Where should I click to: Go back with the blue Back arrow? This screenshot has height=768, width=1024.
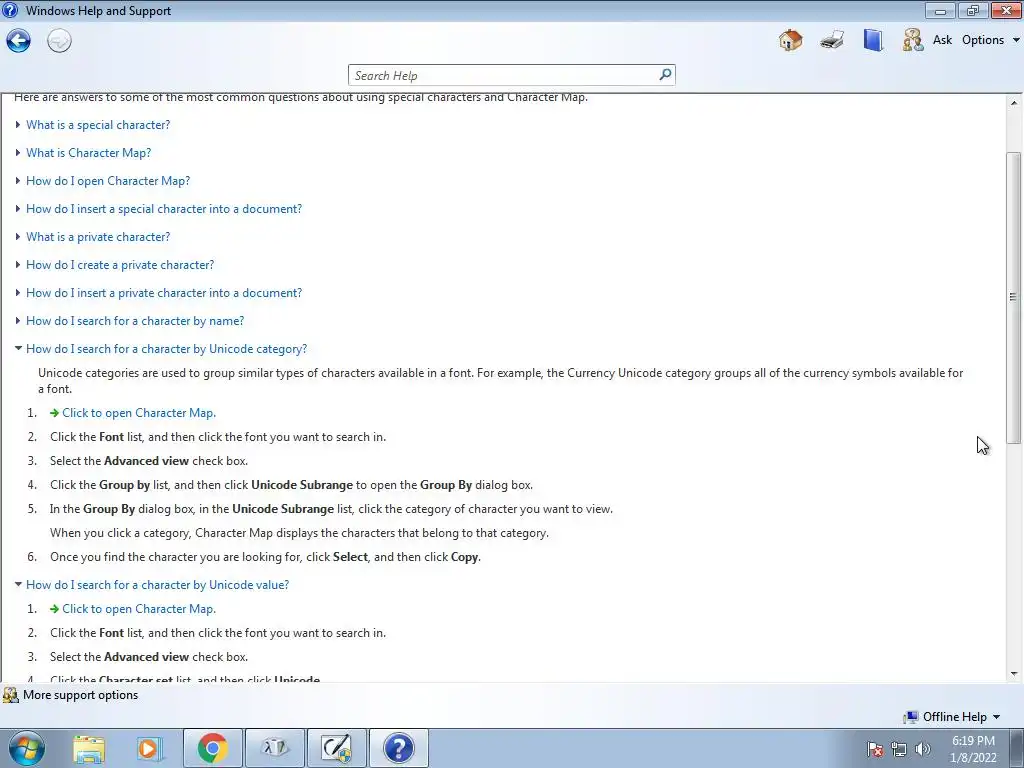pos(18,40)
